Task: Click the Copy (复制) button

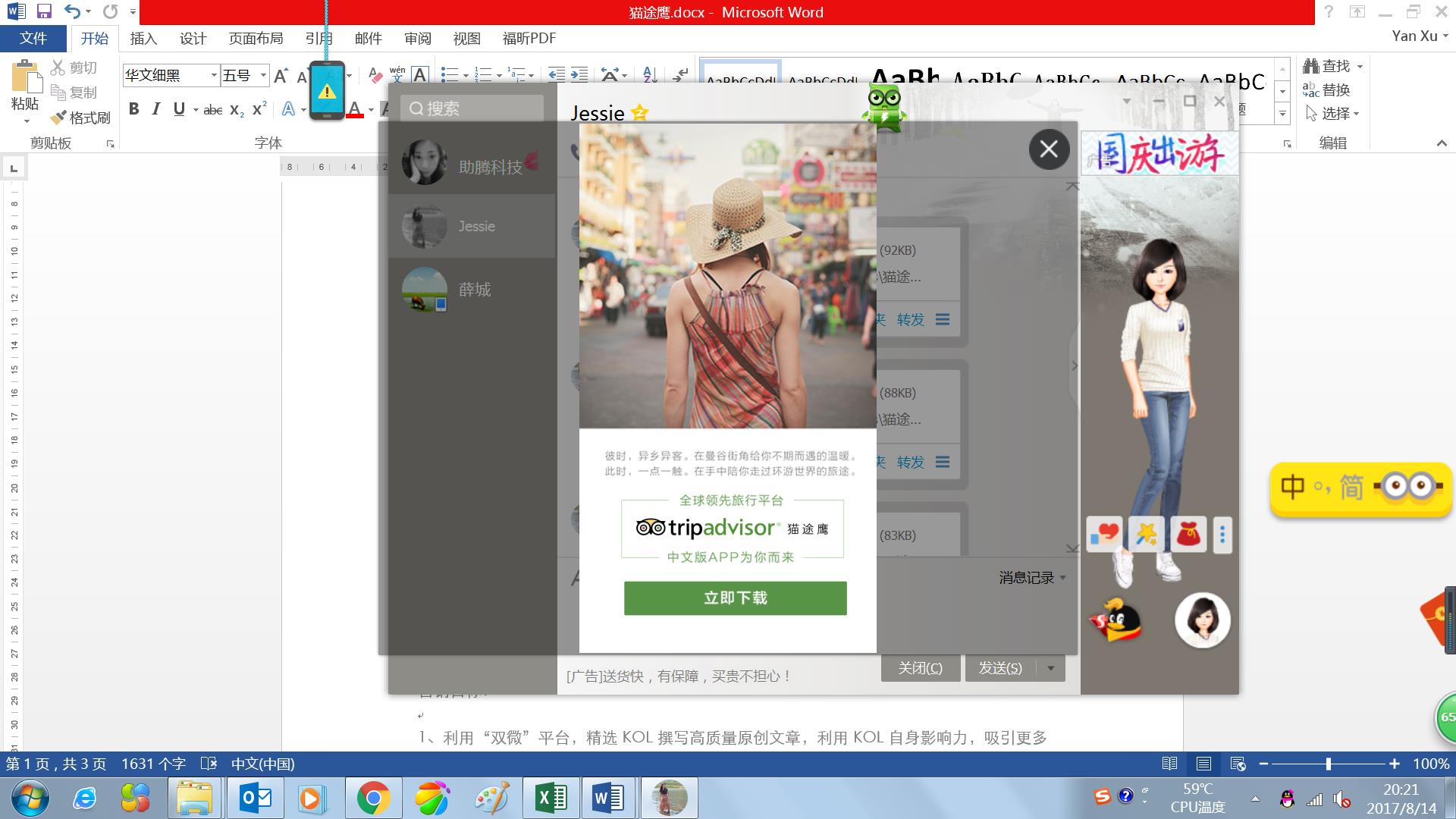Action: coord(74,93)
